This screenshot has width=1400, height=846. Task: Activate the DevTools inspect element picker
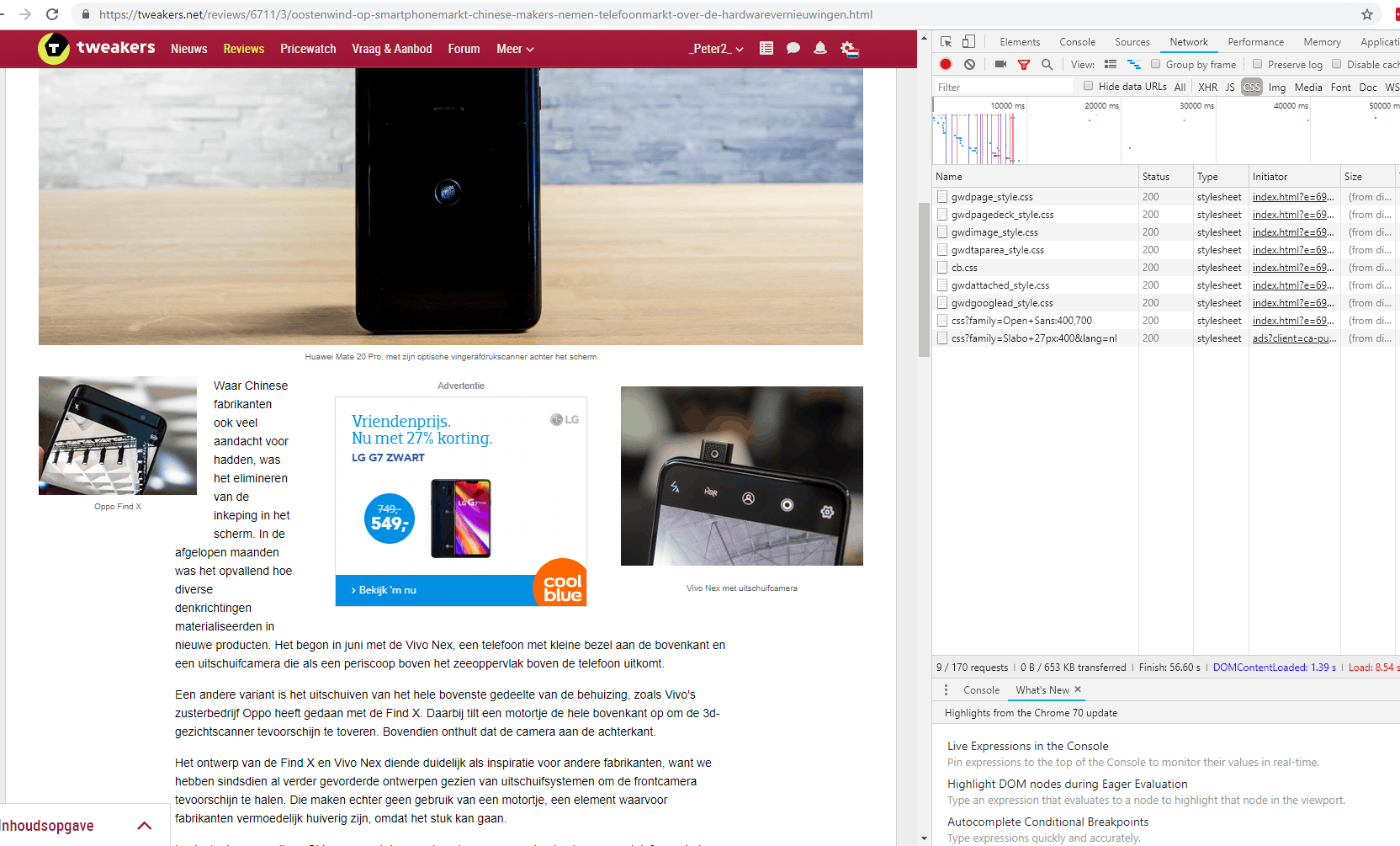[947, 41]
